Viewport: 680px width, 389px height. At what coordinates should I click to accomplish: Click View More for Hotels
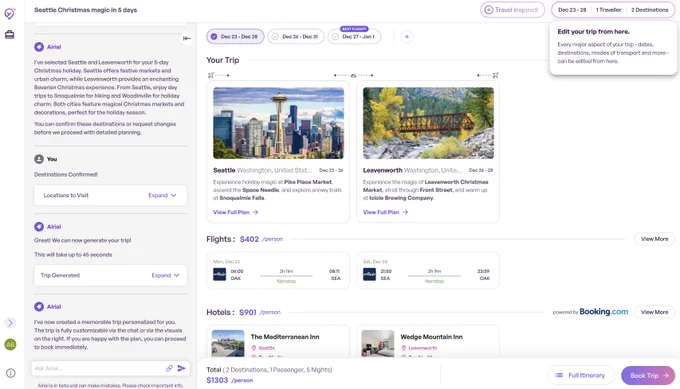click(654, 312)
